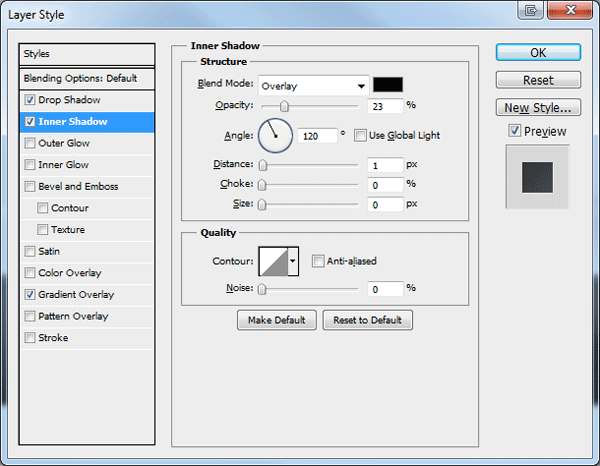Screen dimensions: 600x466
Task: Open the Blend Mode Overlay dropdown
Action: (x=313, y=86)
